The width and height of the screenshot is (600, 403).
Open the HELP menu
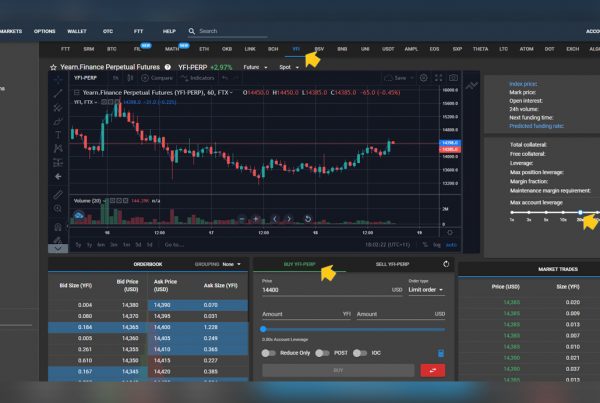169,31
